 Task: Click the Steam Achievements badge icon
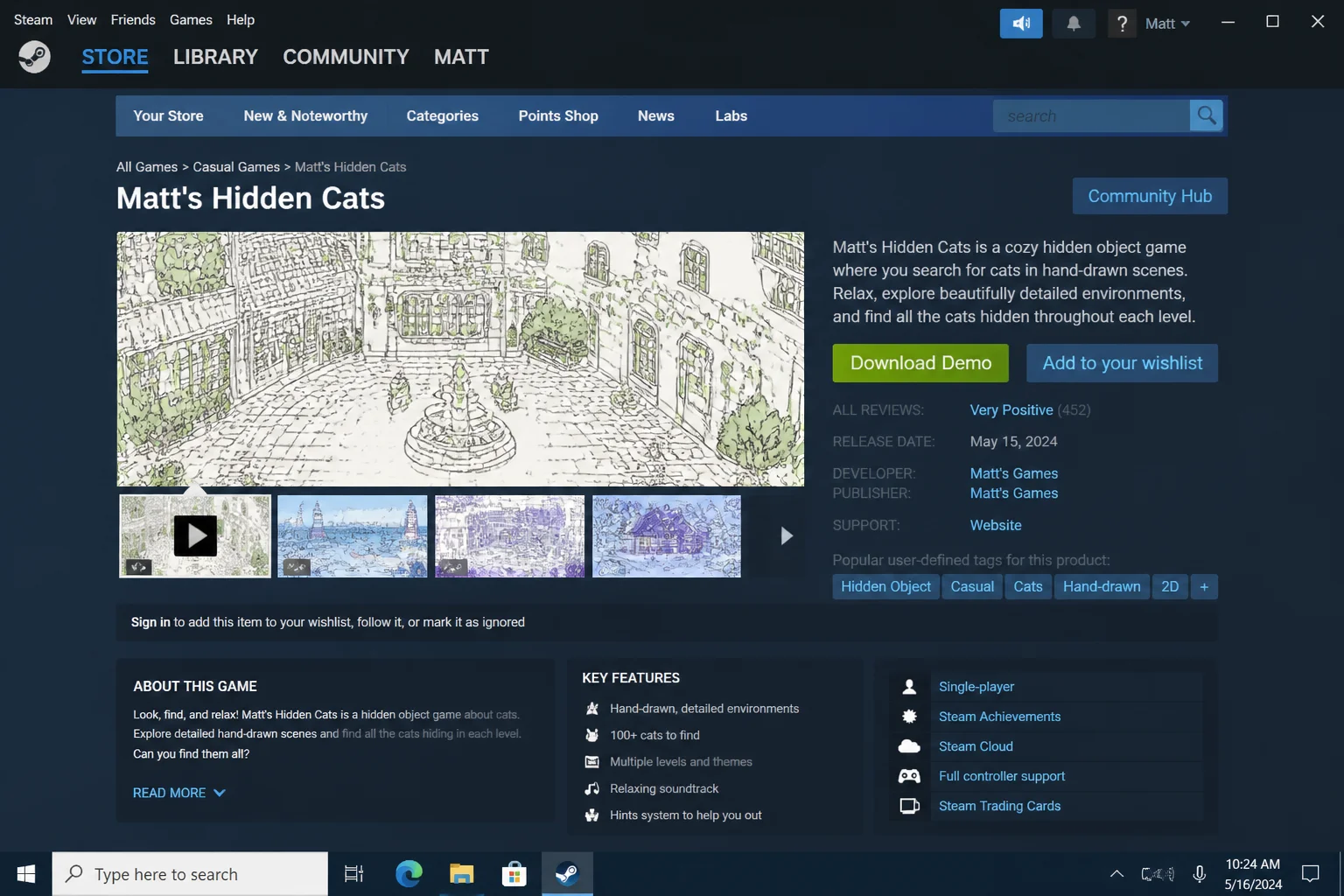(909, 717)
